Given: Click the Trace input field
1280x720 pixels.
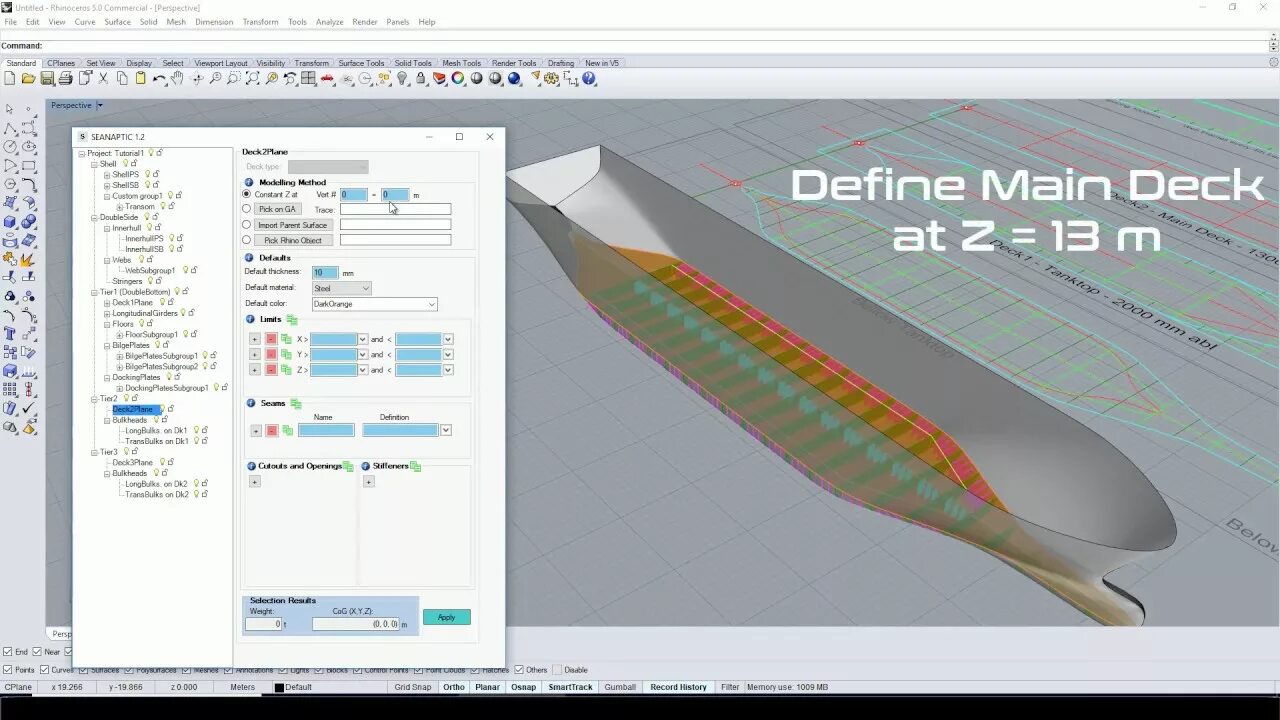Looking at the screenshot, I should [x=395, y=209].
